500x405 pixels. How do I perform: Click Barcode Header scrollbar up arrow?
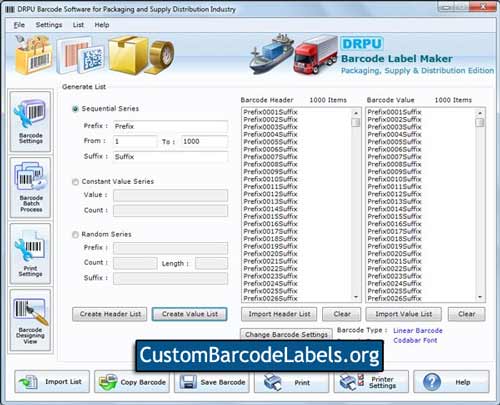(356, 113)
